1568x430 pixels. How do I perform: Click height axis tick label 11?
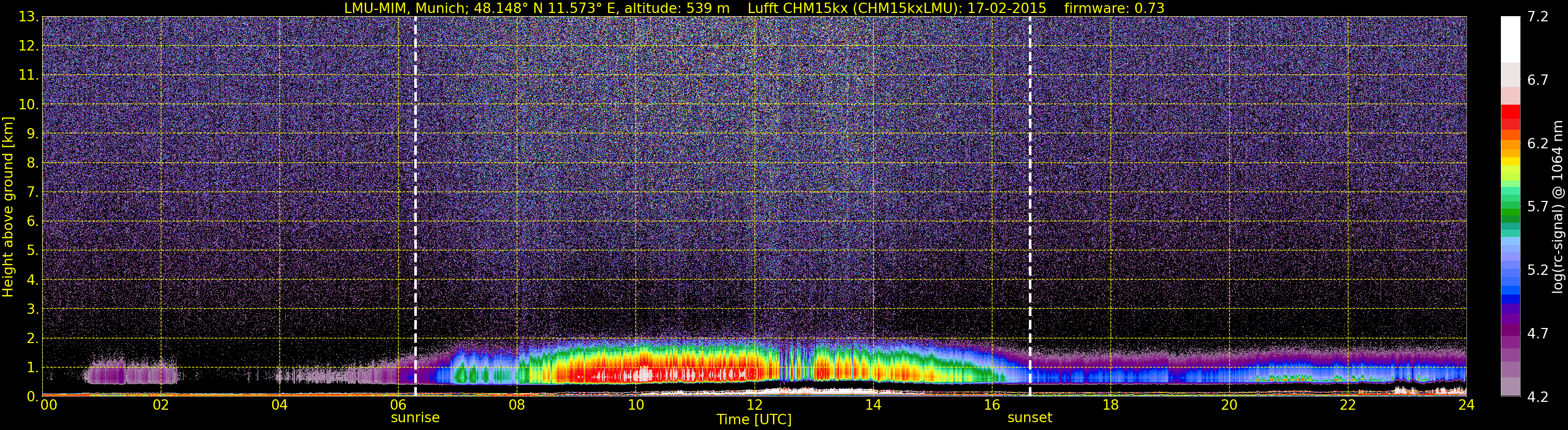28,75
